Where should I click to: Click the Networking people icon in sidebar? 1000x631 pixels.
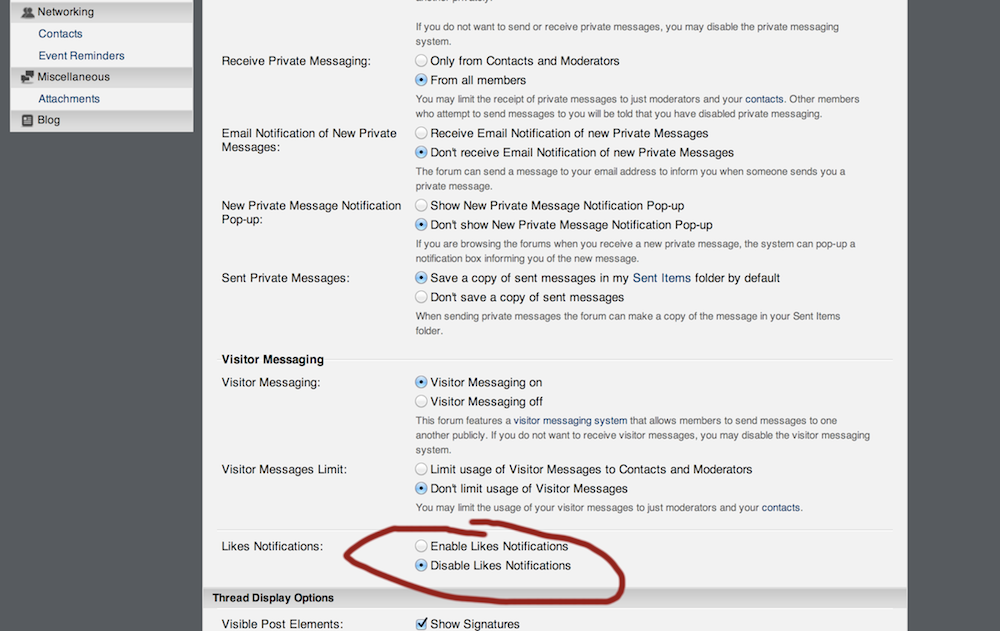(x=27, y=12)
